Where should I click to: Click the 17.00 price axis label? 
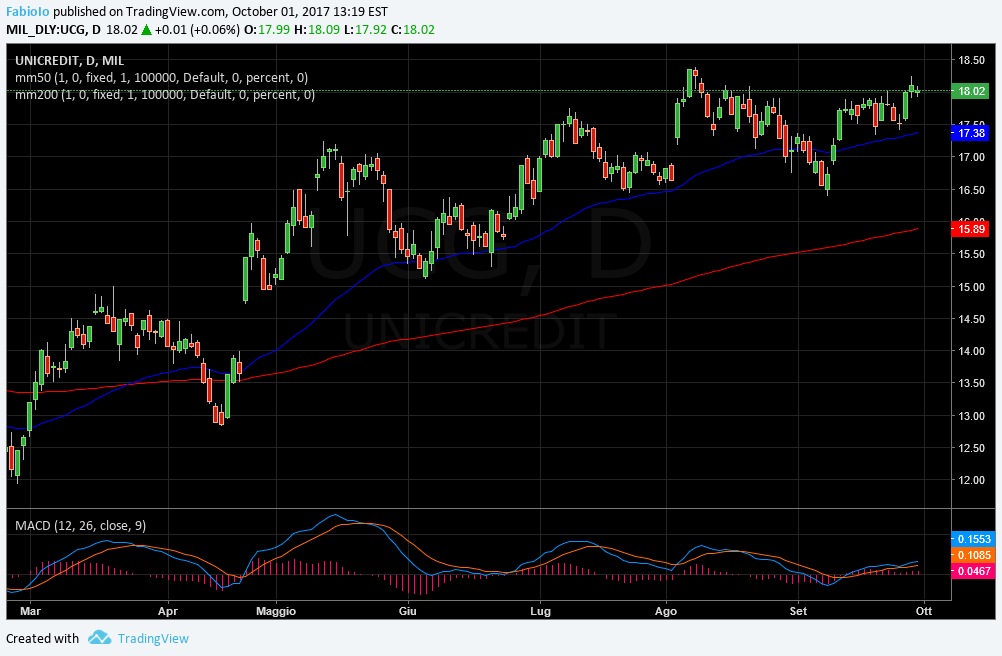pos(971,157)
